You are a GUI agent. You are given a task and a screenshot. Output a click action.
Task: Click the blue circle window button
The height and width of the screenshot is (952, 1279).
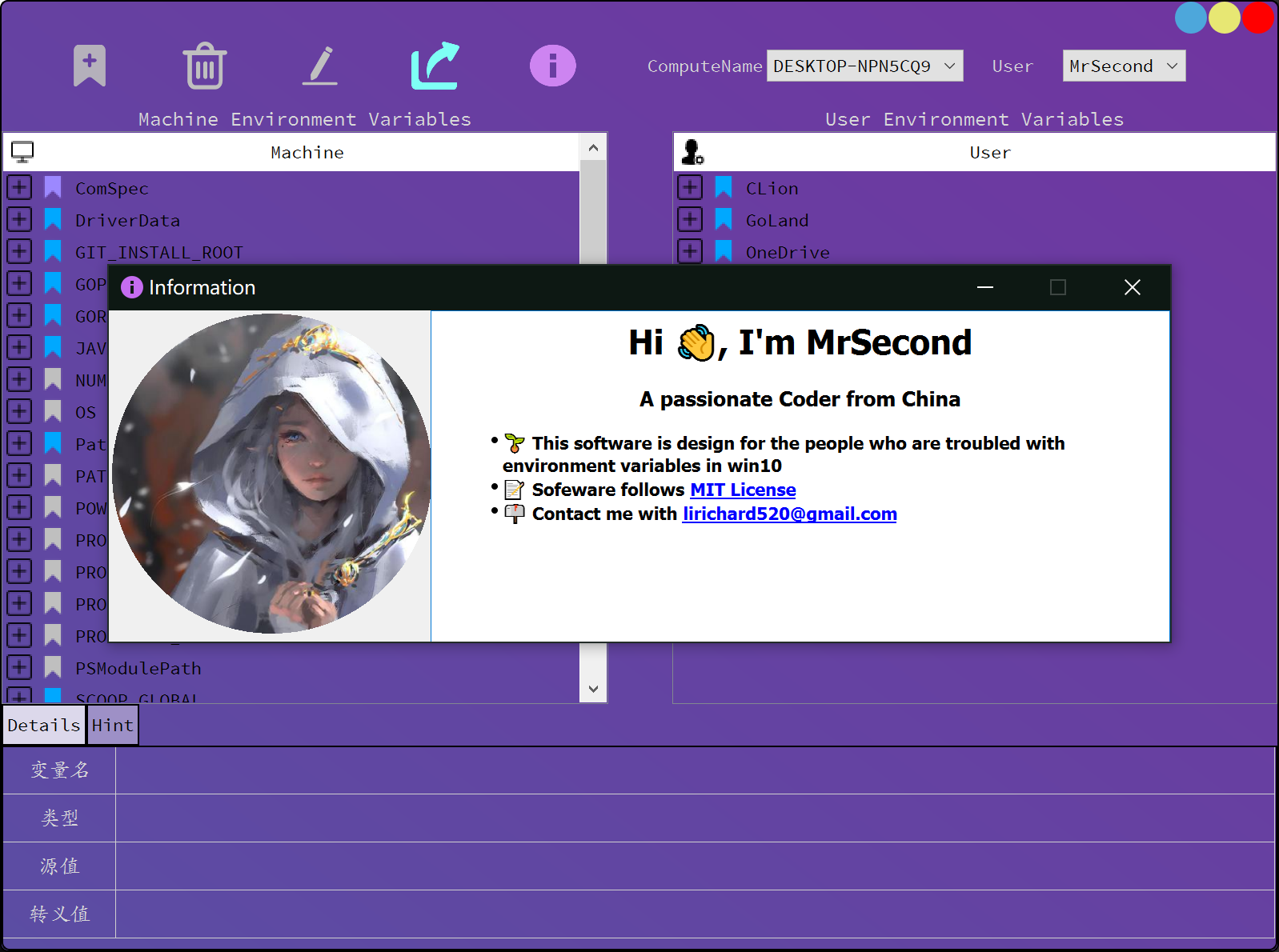coord(1190,18)
